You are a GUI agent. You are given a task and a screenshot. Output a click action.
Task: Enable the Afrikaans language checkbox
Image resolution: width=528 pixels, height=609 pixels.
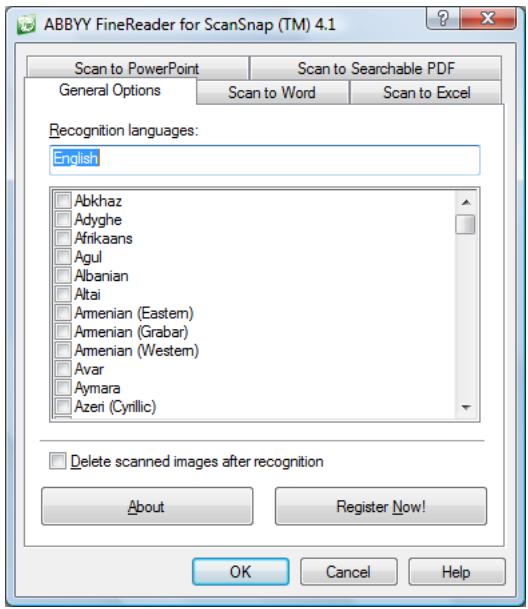[63, 238]
